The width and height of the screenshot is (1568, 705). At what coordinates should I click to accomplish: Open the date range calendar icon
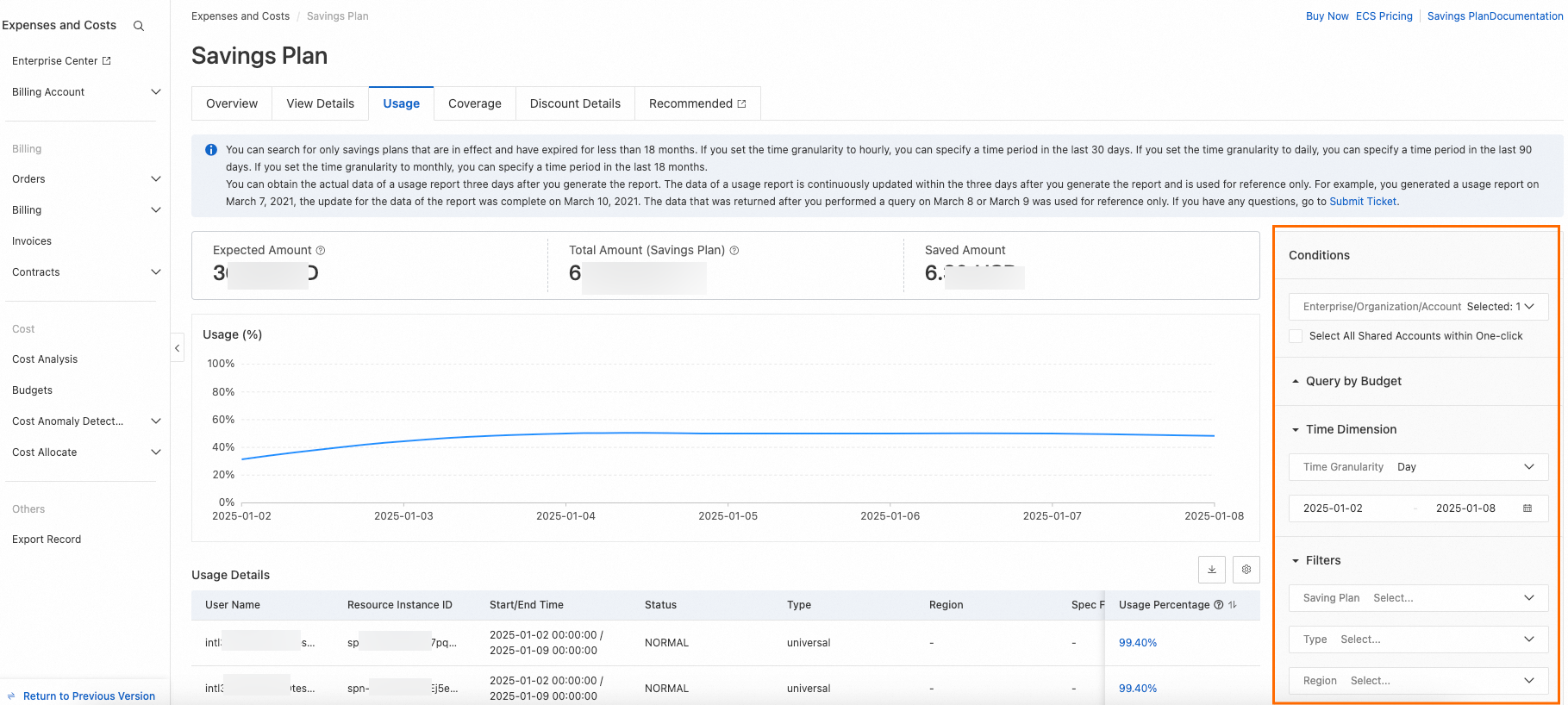(x=1527, y=508)
